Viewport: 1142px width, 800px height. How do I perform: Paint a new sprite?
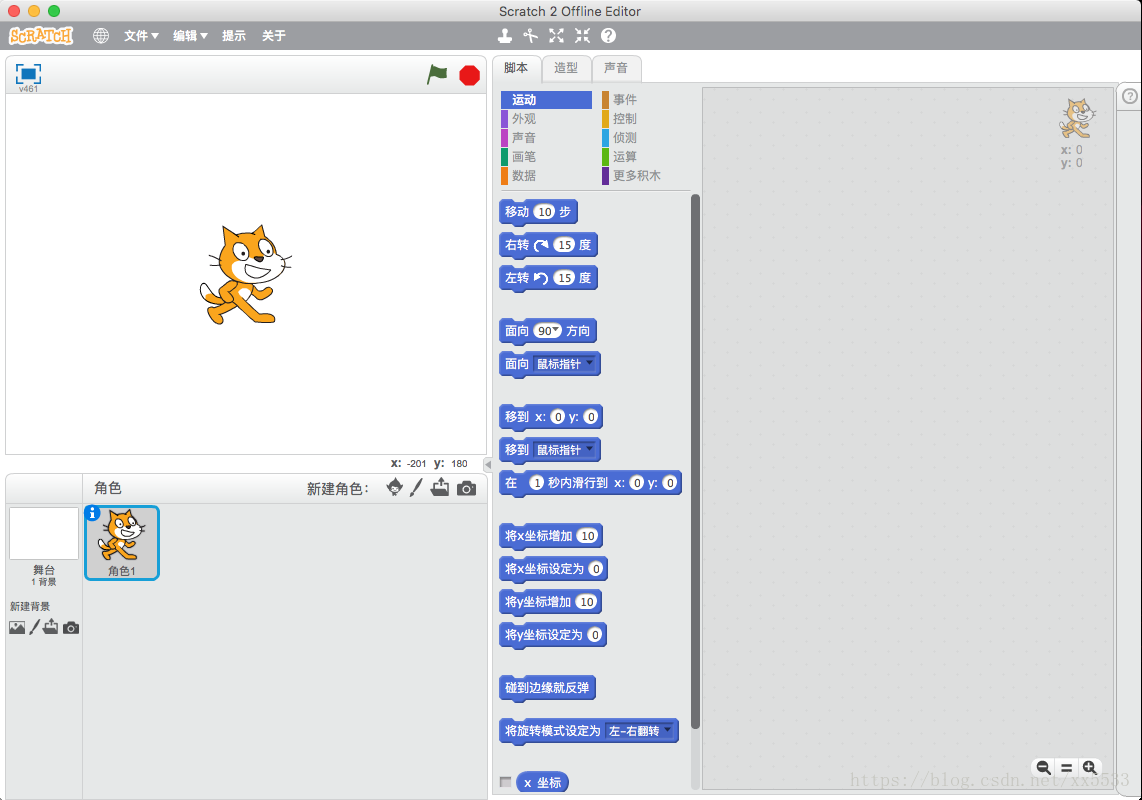click(416, 487)
